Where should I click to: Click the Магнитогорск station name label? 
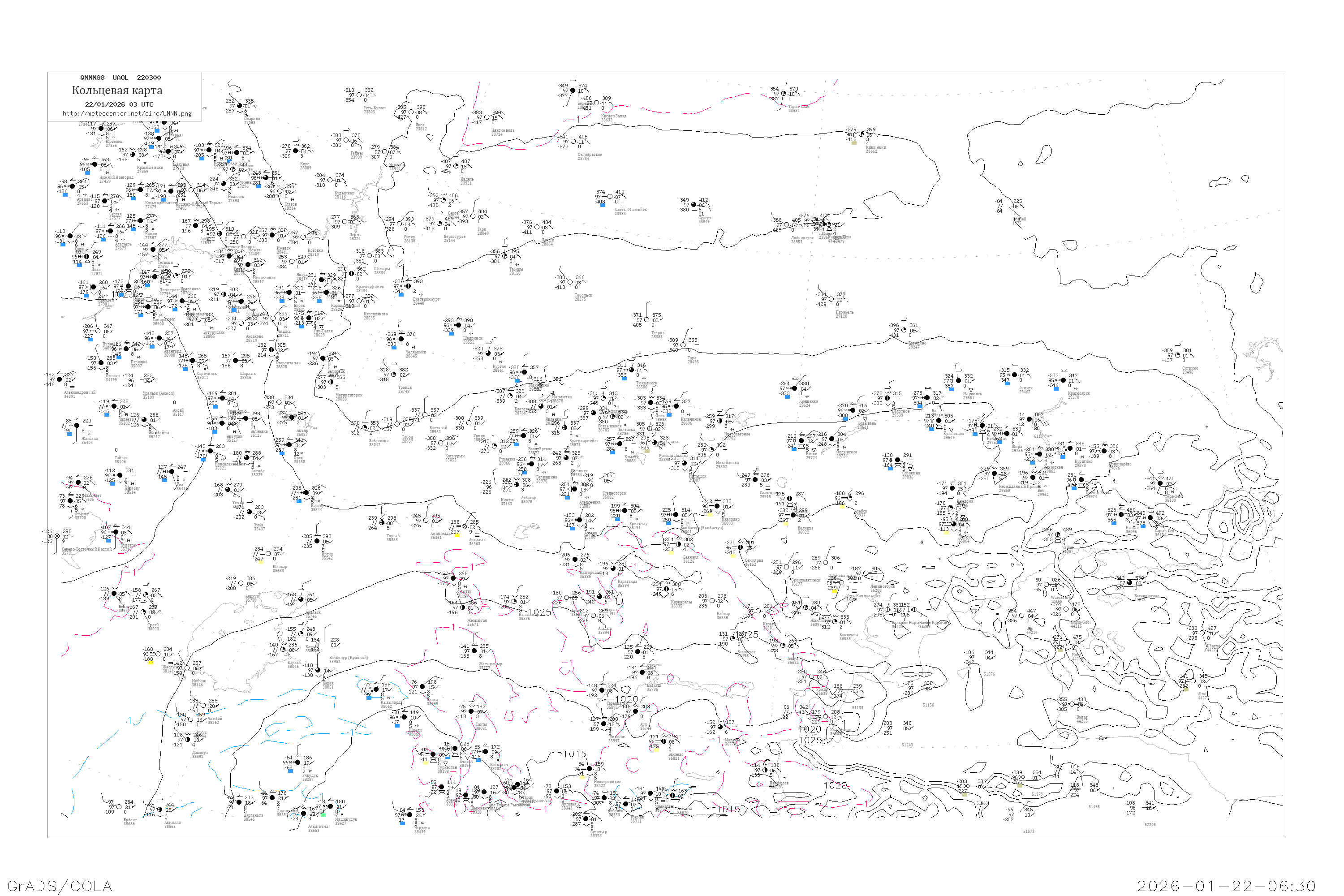click(349, 395)
